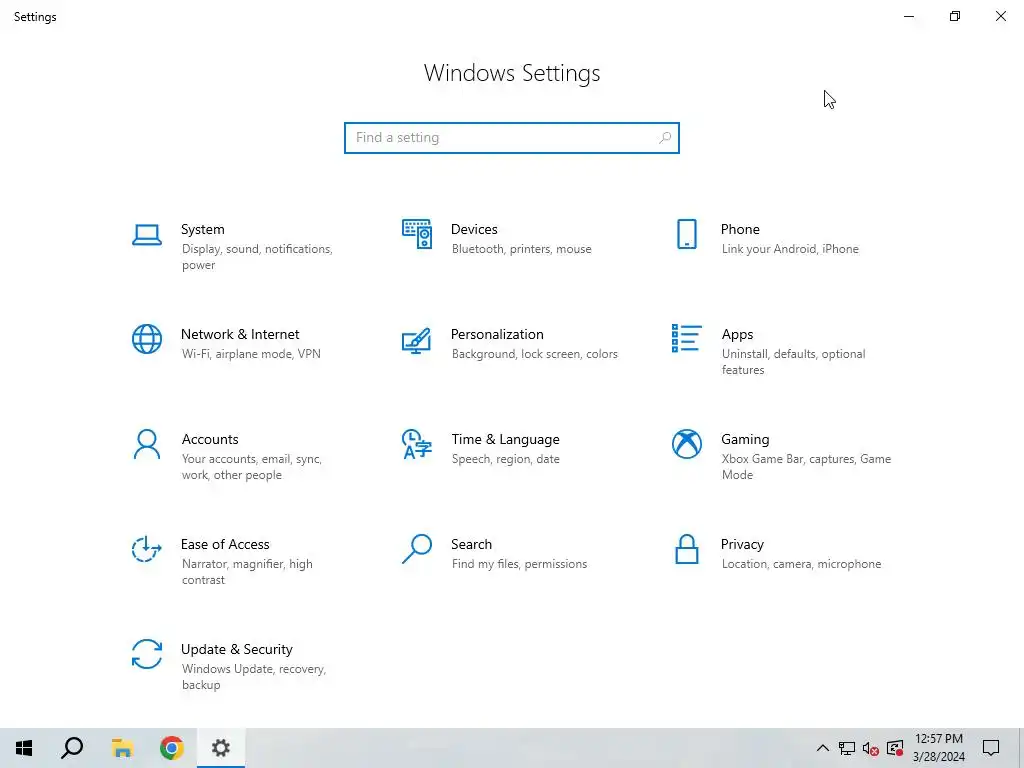The height and width of the screenshot is (768, 1024).
Task: Open Personalization title
Action: click(497, 334)
